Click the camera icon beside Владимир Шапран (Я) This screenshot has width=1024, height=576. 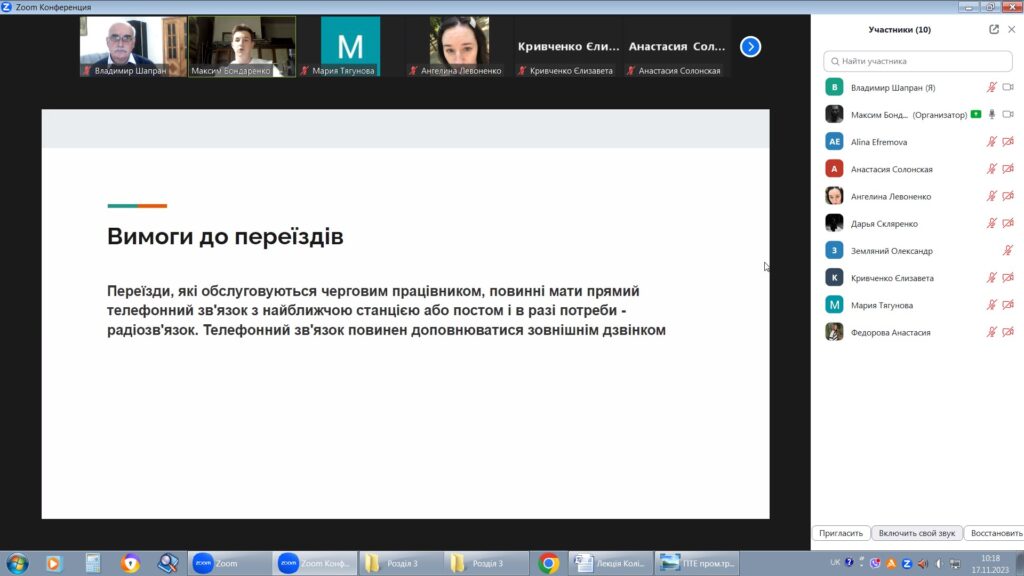[x=1008, y=87]
